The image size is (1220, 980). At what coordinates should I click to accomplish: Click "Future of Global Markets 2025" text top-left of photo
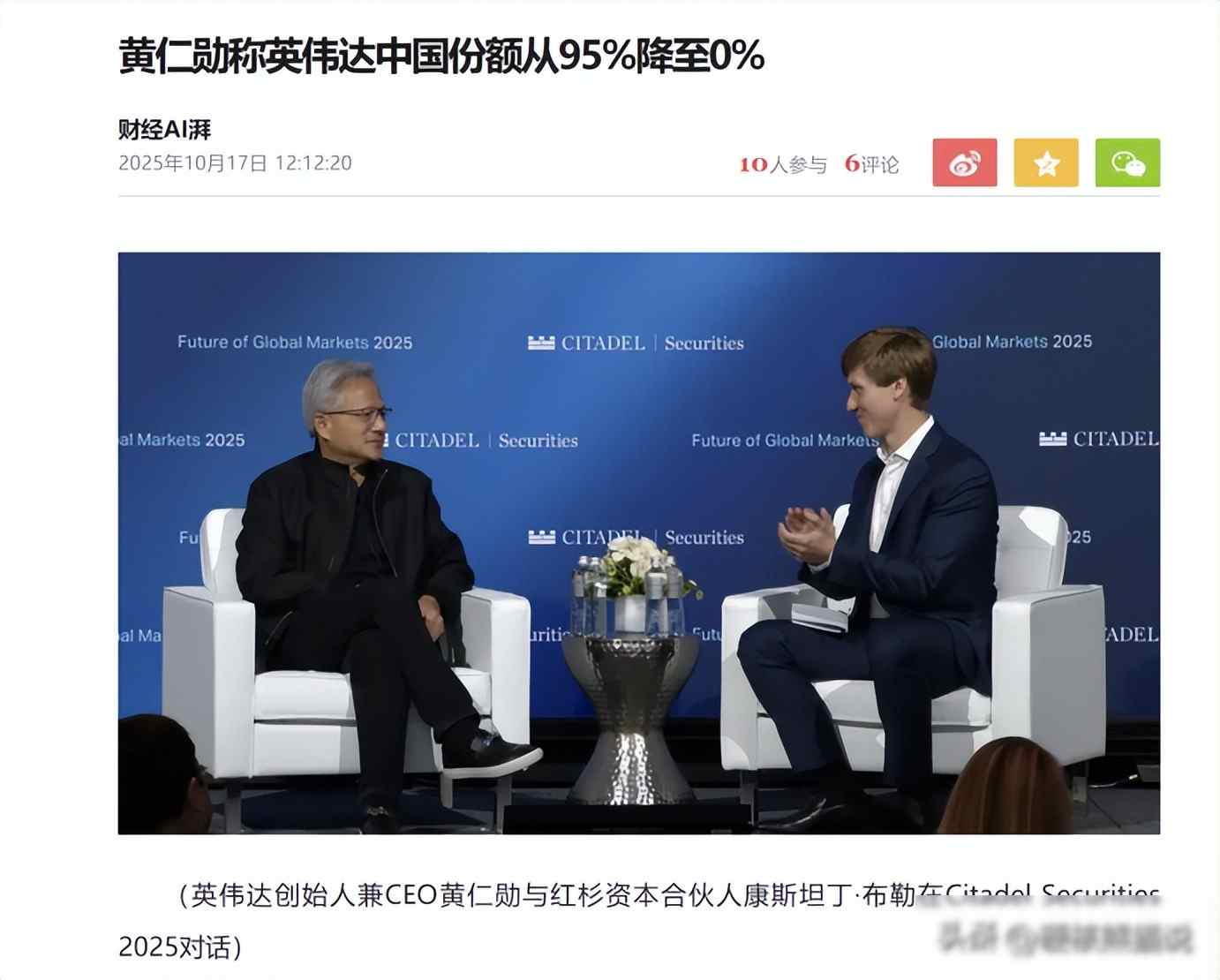(295, 343)
